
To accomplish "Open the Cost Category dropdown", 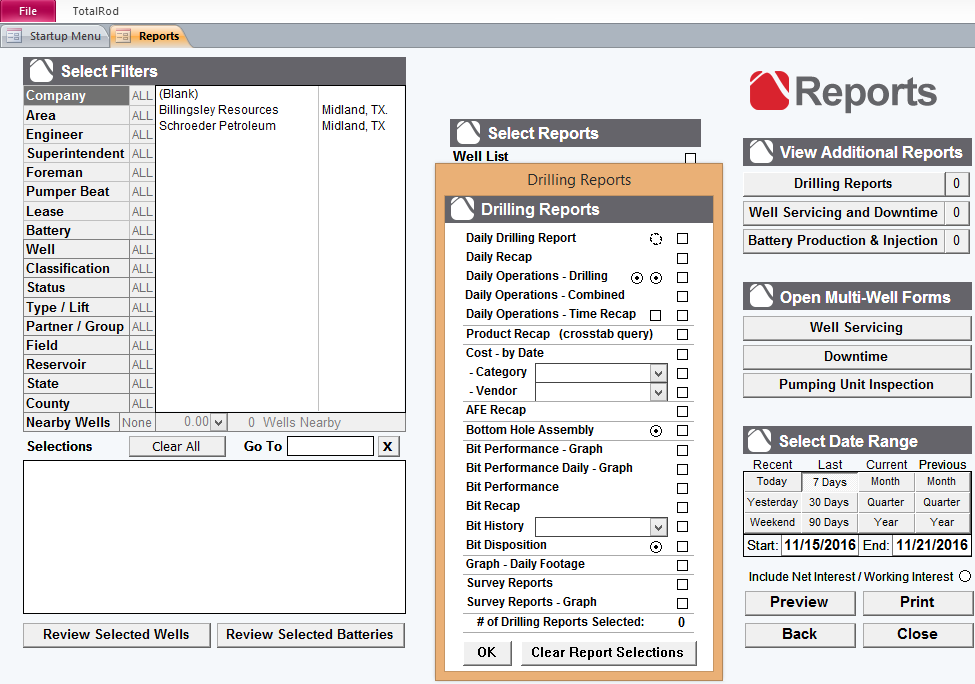I will pyautogui.click(x=658, y=373).
